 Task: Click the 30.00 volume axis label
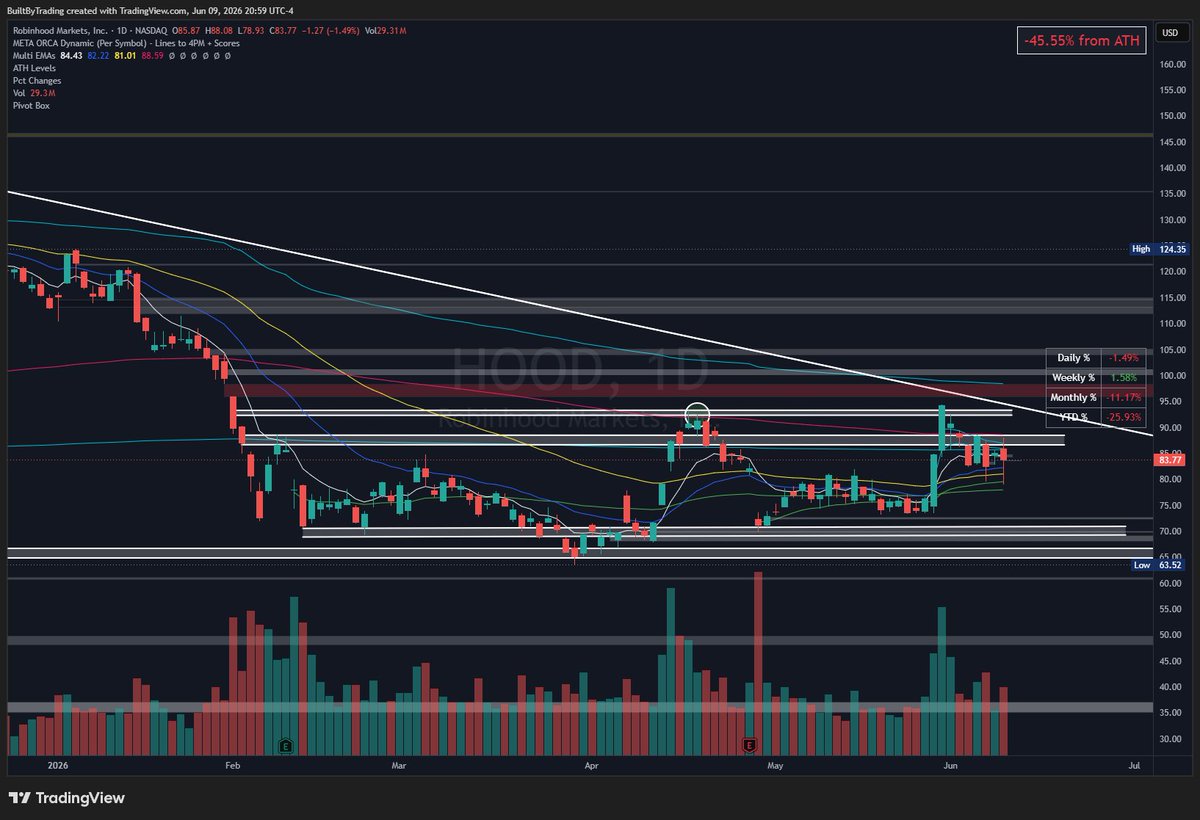coord(1172,739)
